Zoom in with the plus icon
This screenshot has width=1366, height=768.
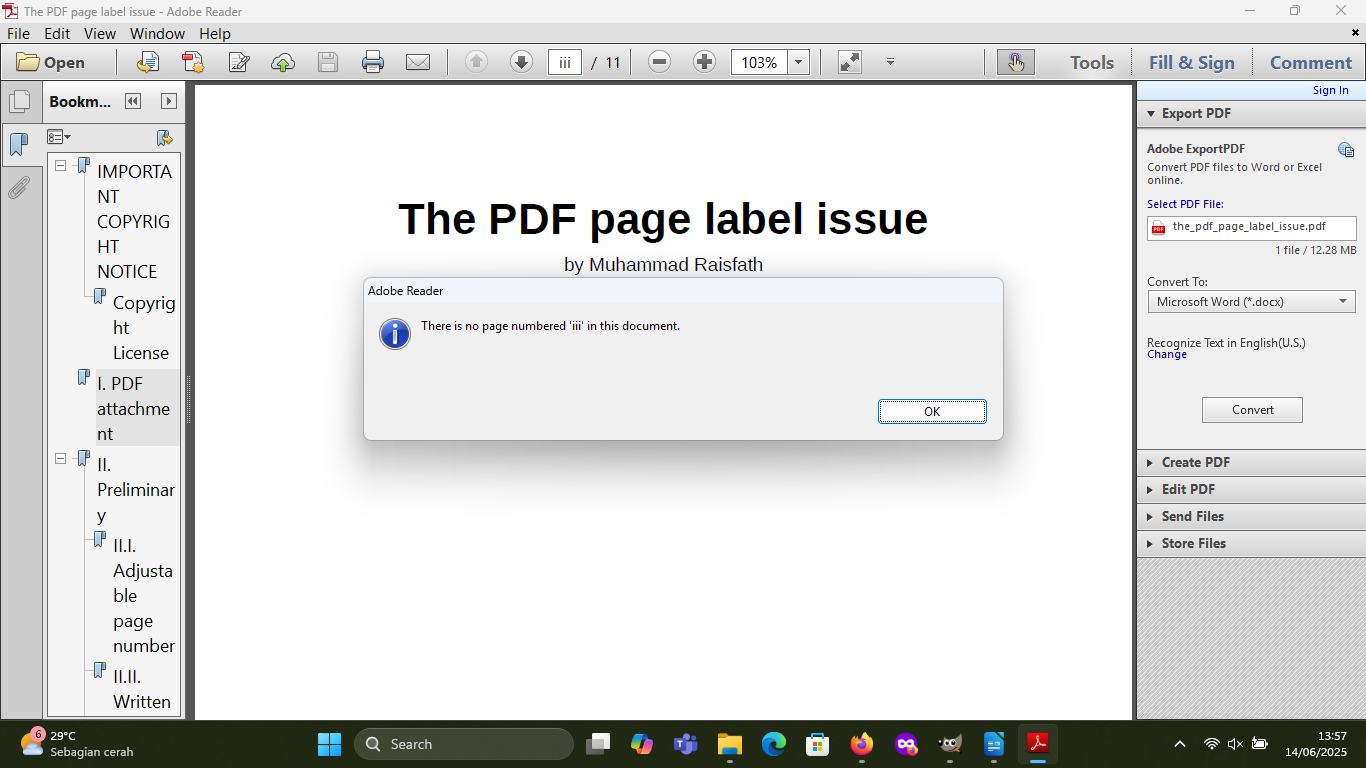(704, 62)
